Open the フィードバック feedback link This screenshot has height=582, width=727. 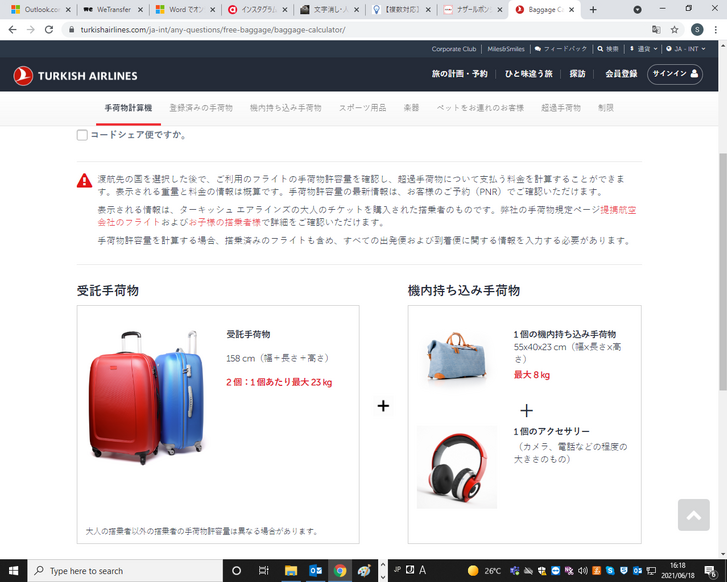(562, 48)
